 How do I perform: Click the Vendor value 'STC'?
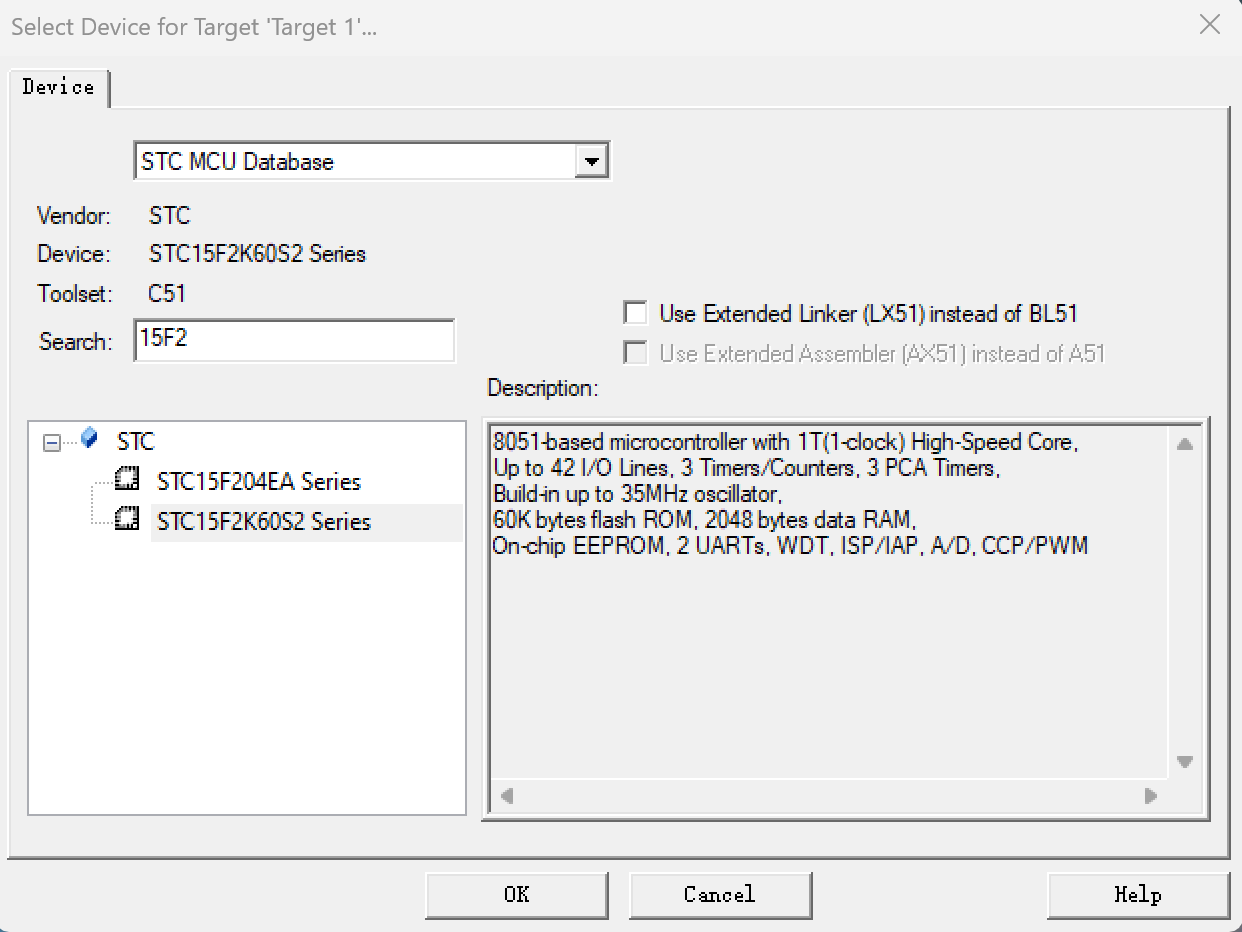pyautogui.click(x=169, y=216)
